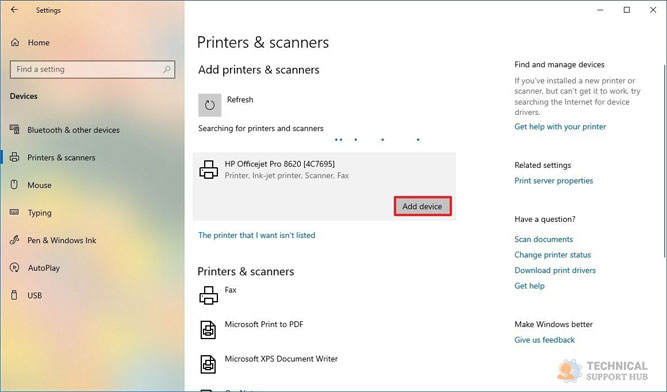Click the search magnifier icon
This screenshot has height=392, width=667.
click(167, 69)
